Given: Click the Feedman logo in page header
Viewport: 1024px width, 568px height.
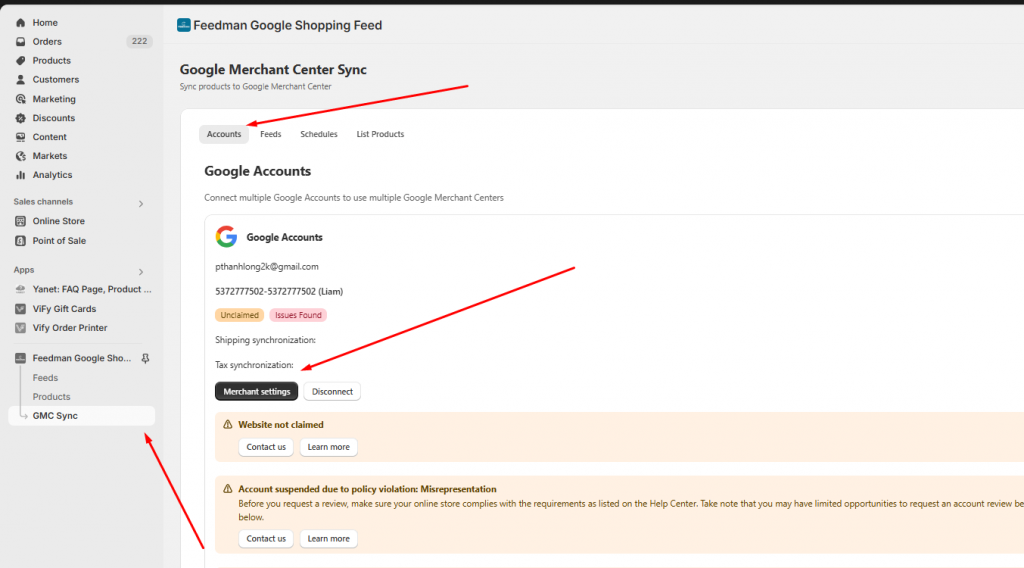Looking at the screenshot, I should [x=184, y=25].
